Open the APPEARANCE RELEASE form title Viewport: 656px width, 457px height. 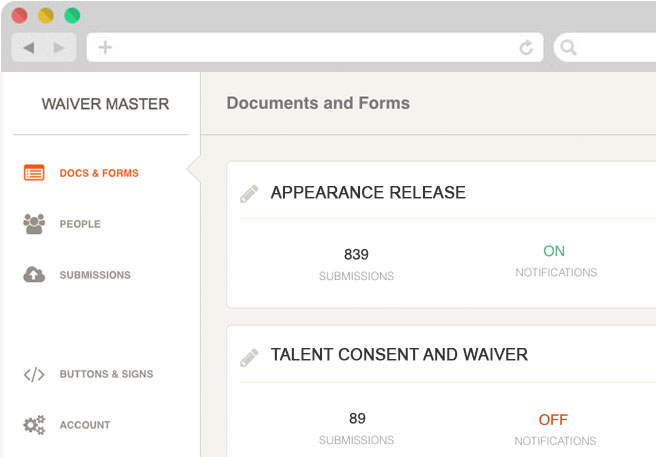tap(368, 193)
